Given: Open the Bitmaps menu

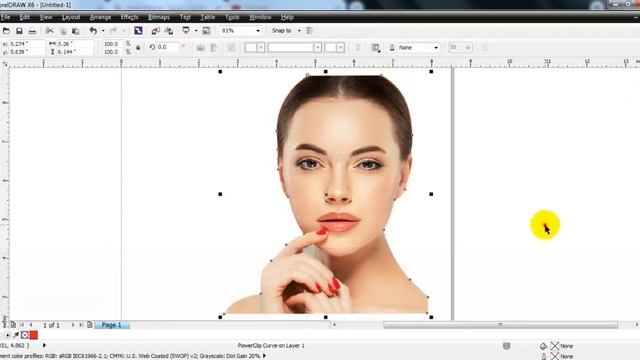Looking at the screenshot, I should [x=159, y=17].
